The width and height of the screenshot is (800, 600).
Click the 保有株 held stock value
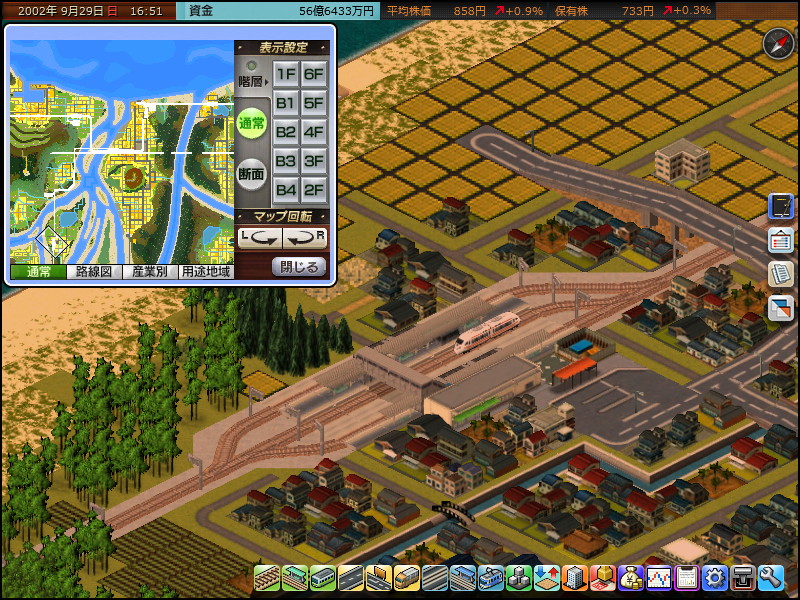pyautogui.click(x=633, y=11)
